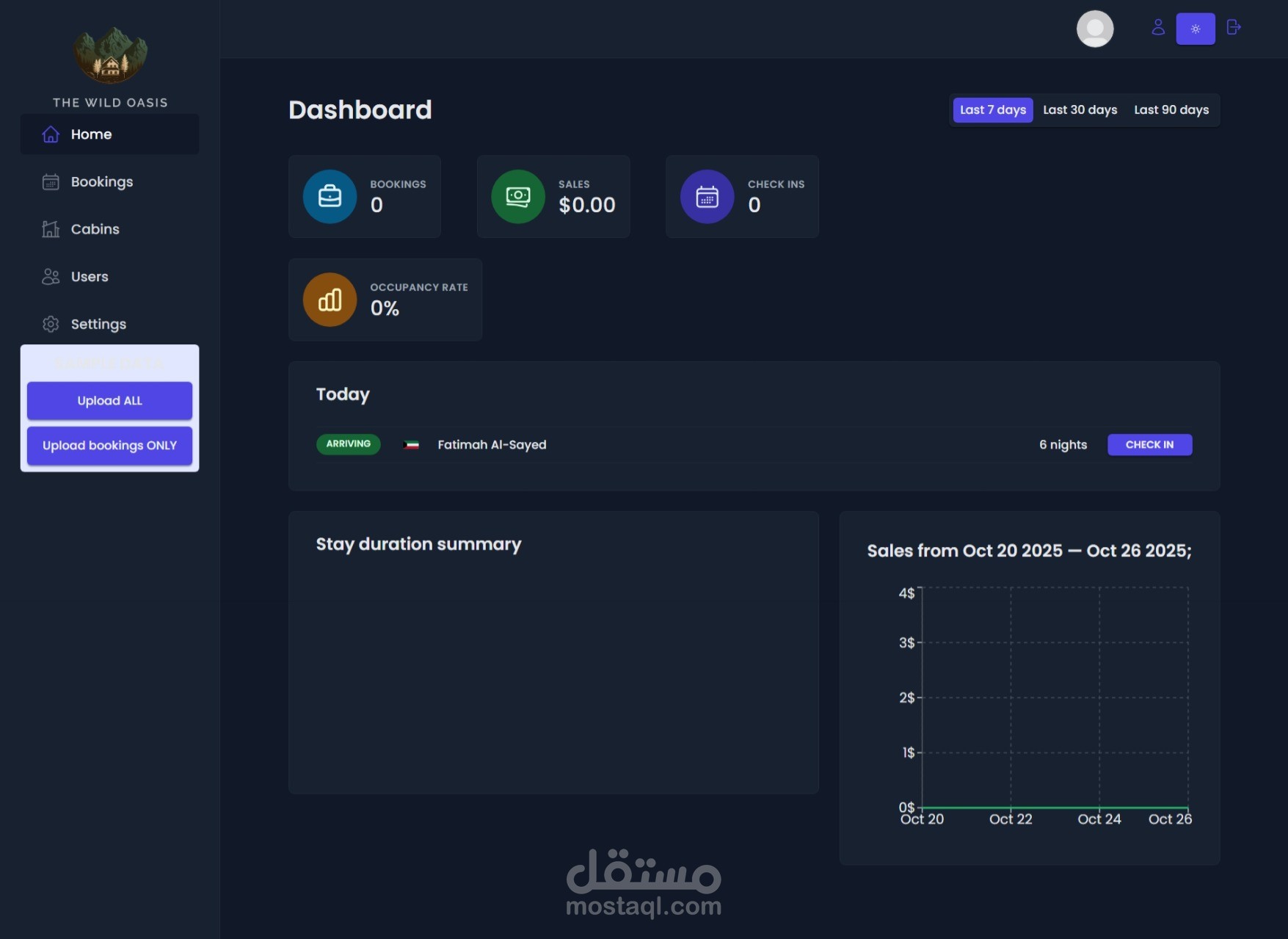Click Upload bookings ONLY
Screen dimensions: 1288x939
(x=109, y=445)
